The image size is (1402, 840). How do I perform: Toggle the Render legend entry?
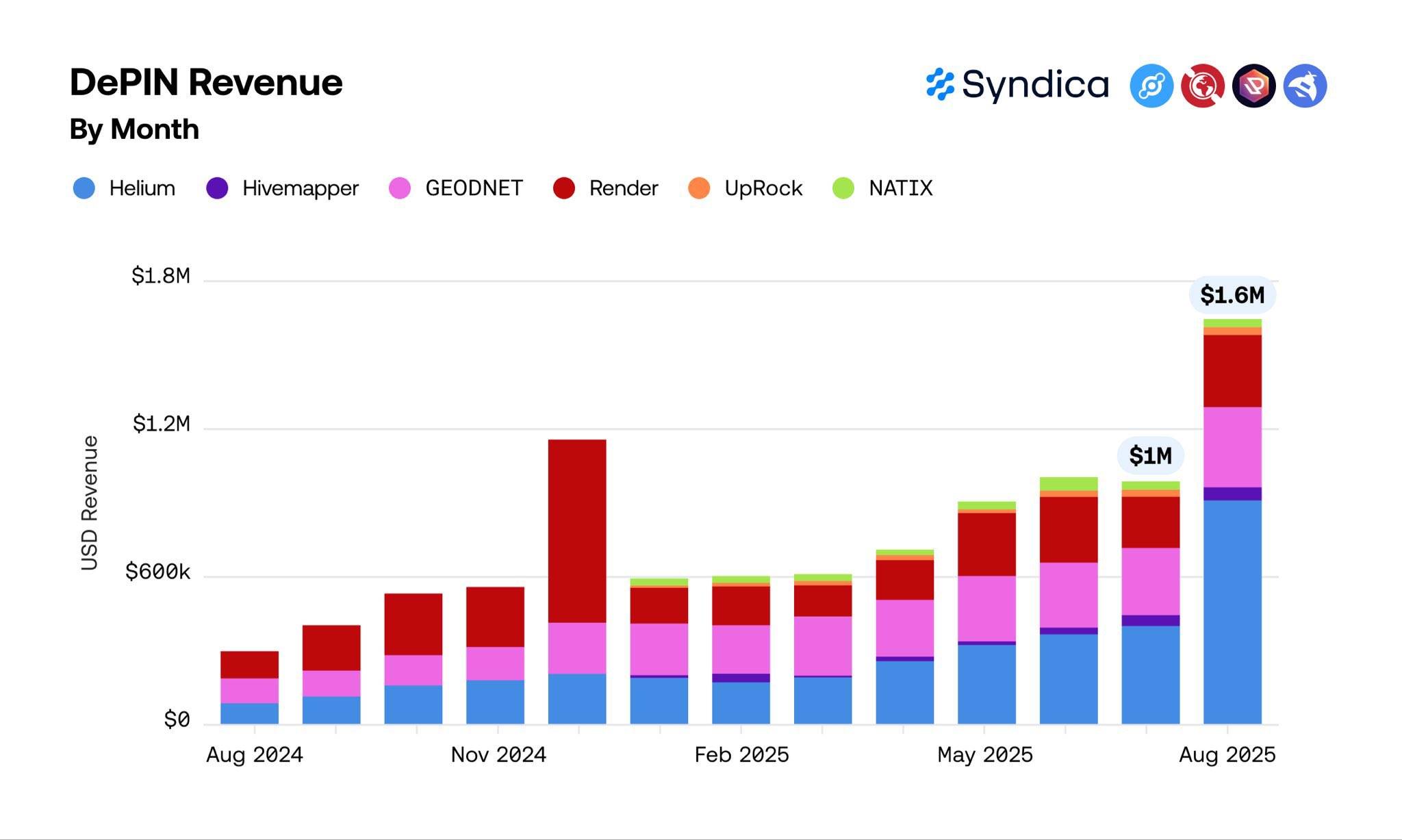pos(623,188)
